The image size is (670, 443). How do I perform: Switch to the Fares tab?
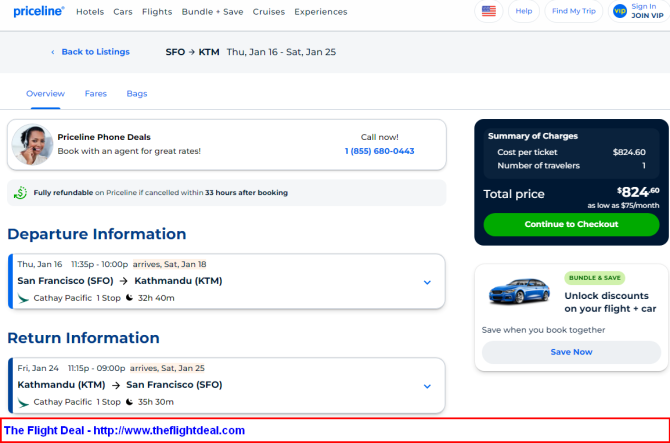click(x=96, y=94)
